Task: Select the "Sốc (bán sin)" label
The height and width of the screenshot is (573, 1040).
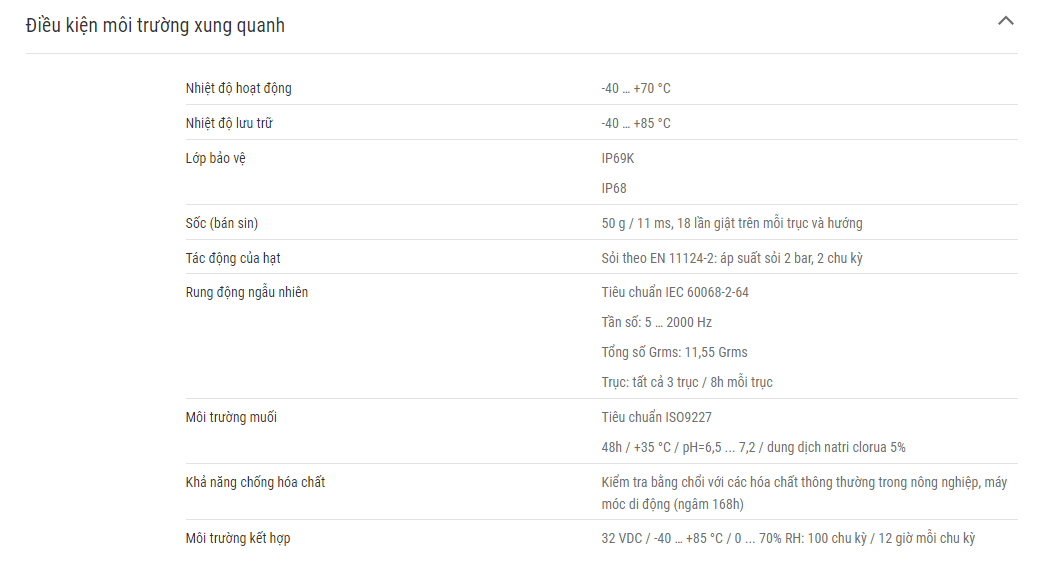Action: [222, 223]
